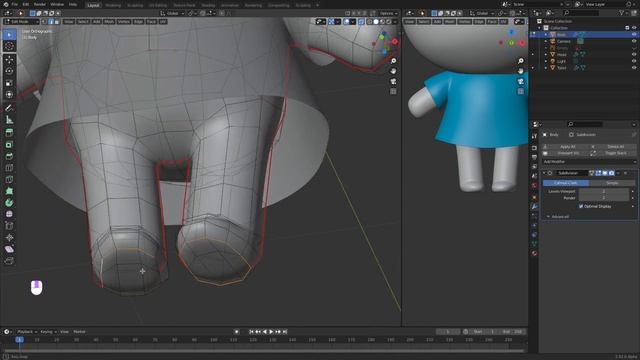
Task: Switch to the Shading workspace tab
Action: 208,5
